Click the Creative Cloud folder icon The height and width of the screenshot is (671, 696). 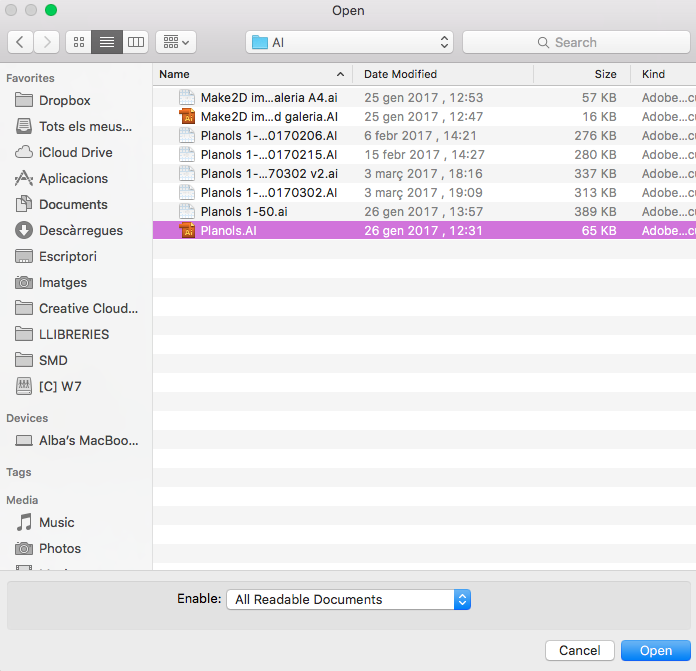pos(24,308)
